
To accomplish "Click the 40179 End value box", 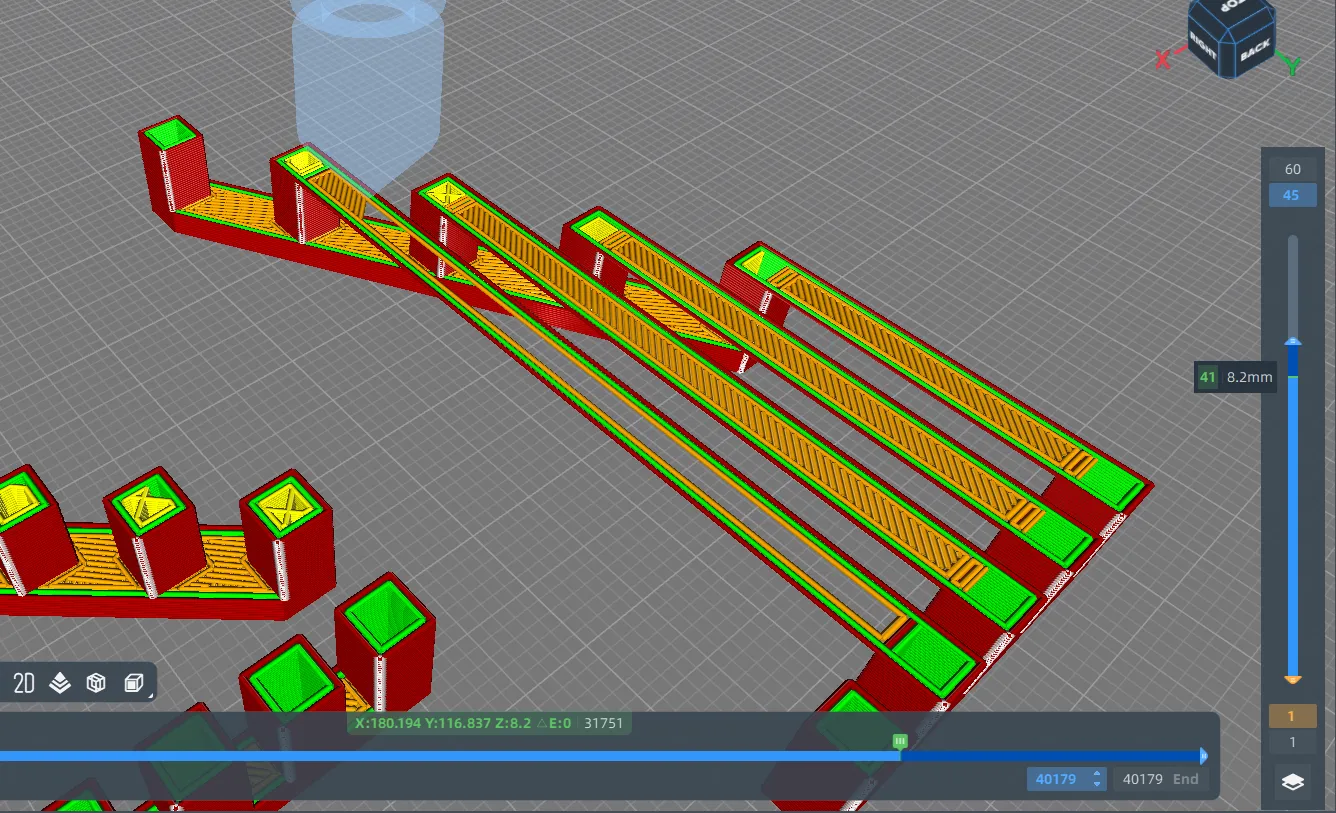I will (x=1161, y=779).
